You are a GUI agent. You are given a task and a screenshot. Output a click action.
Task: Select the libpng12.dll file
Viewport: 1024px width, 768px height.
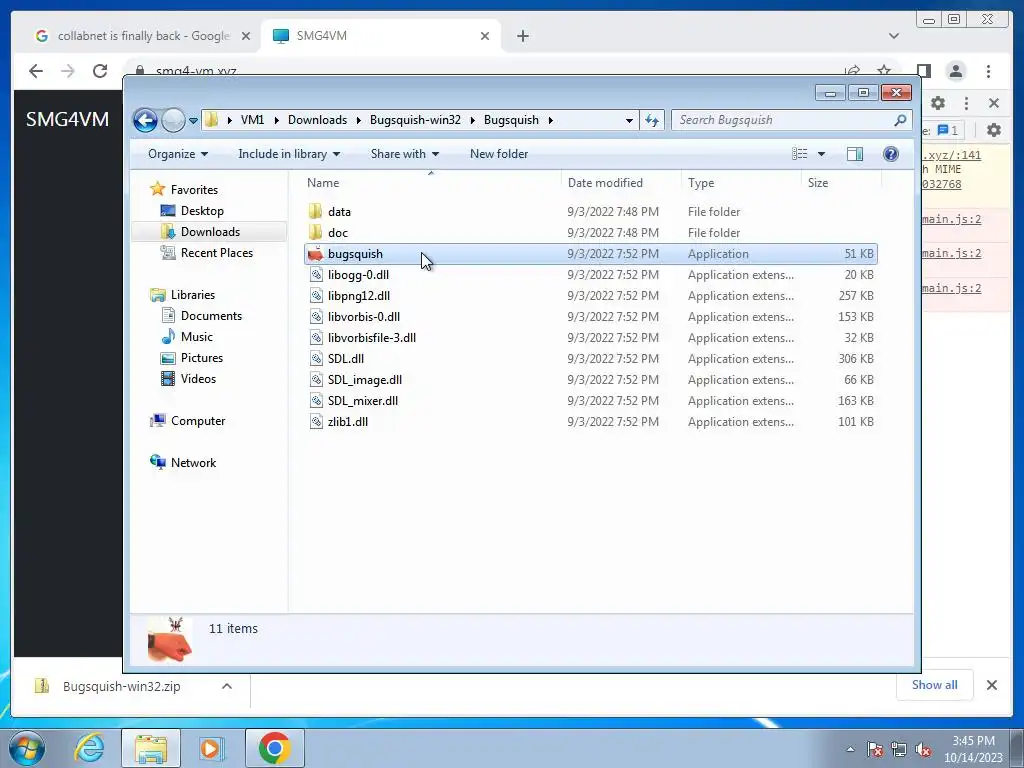pos(359,296)
